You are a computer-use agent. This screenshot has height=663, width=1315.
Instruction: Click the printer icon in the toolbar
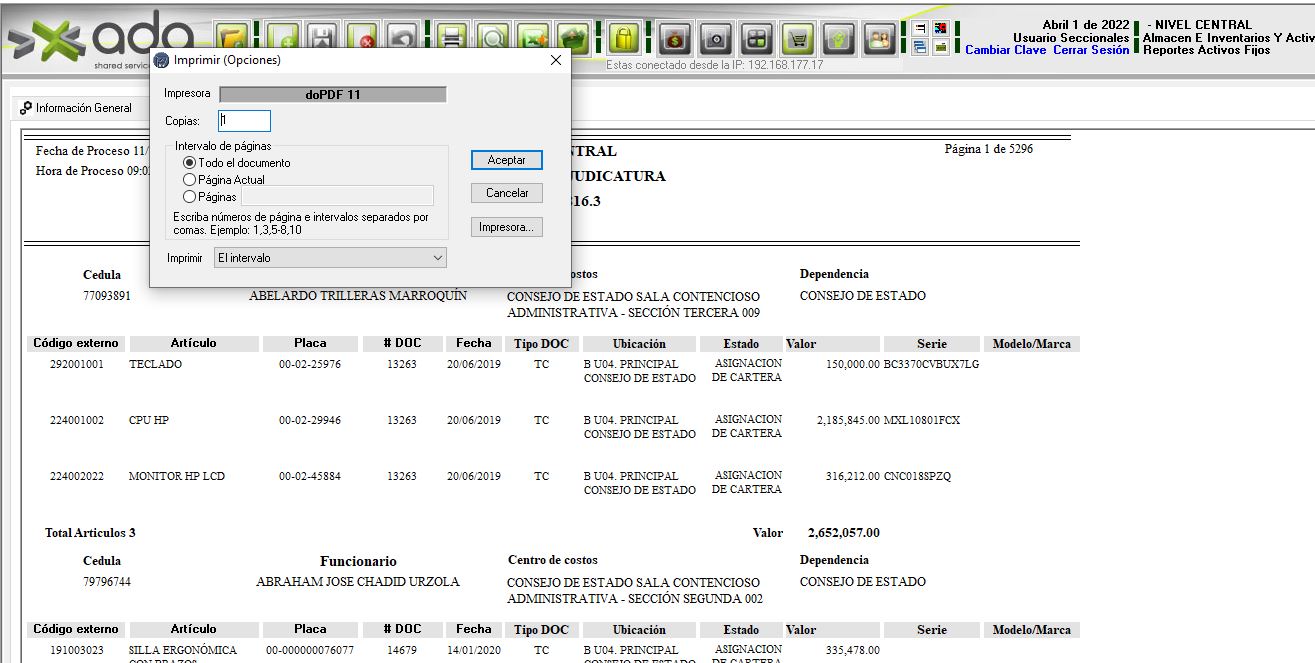[x=452, y=38]
